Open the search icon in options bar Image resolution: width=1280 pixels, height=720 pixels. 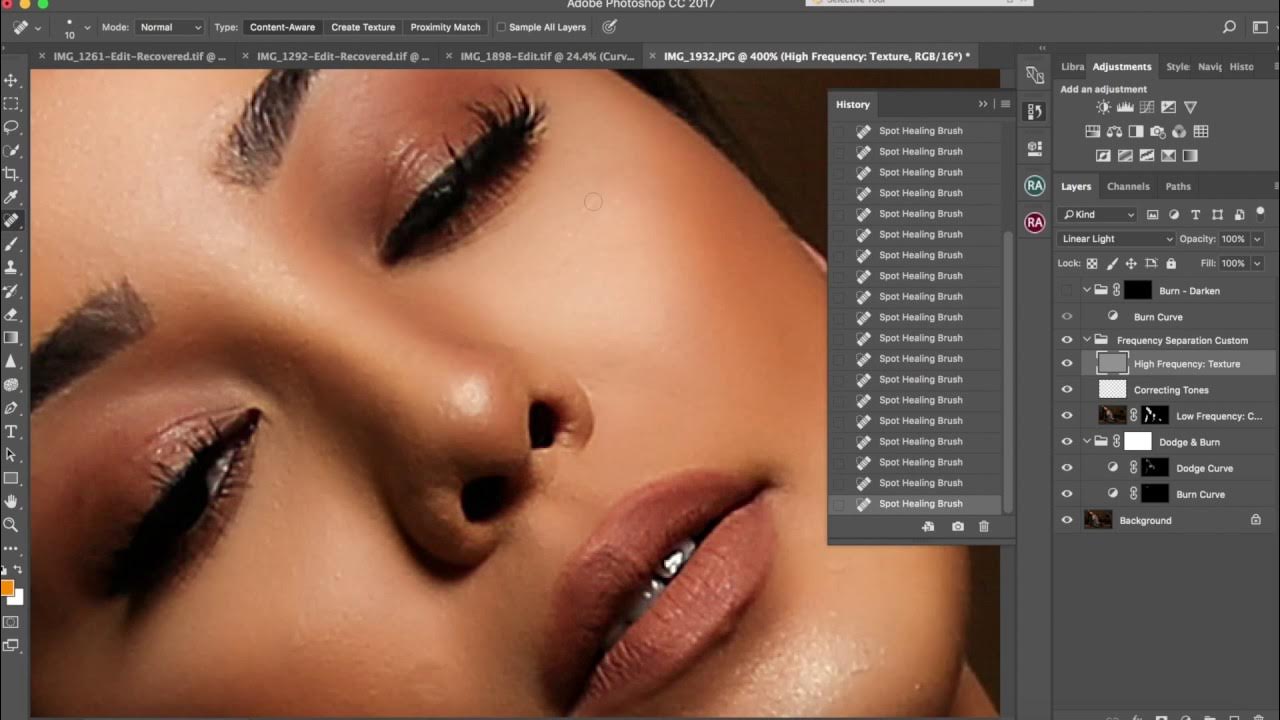tap(1230, 27)
